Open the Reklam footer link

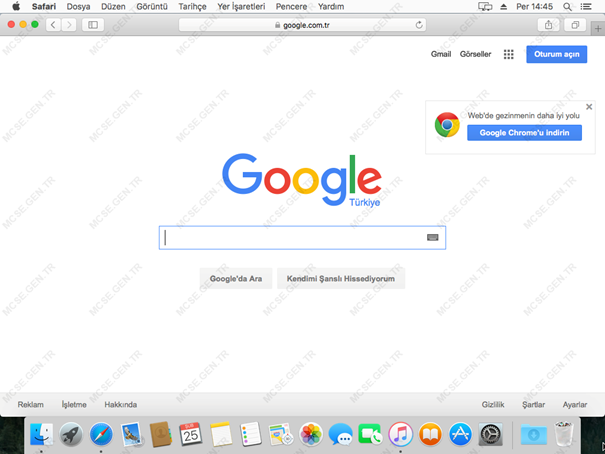tap(30, 405)
